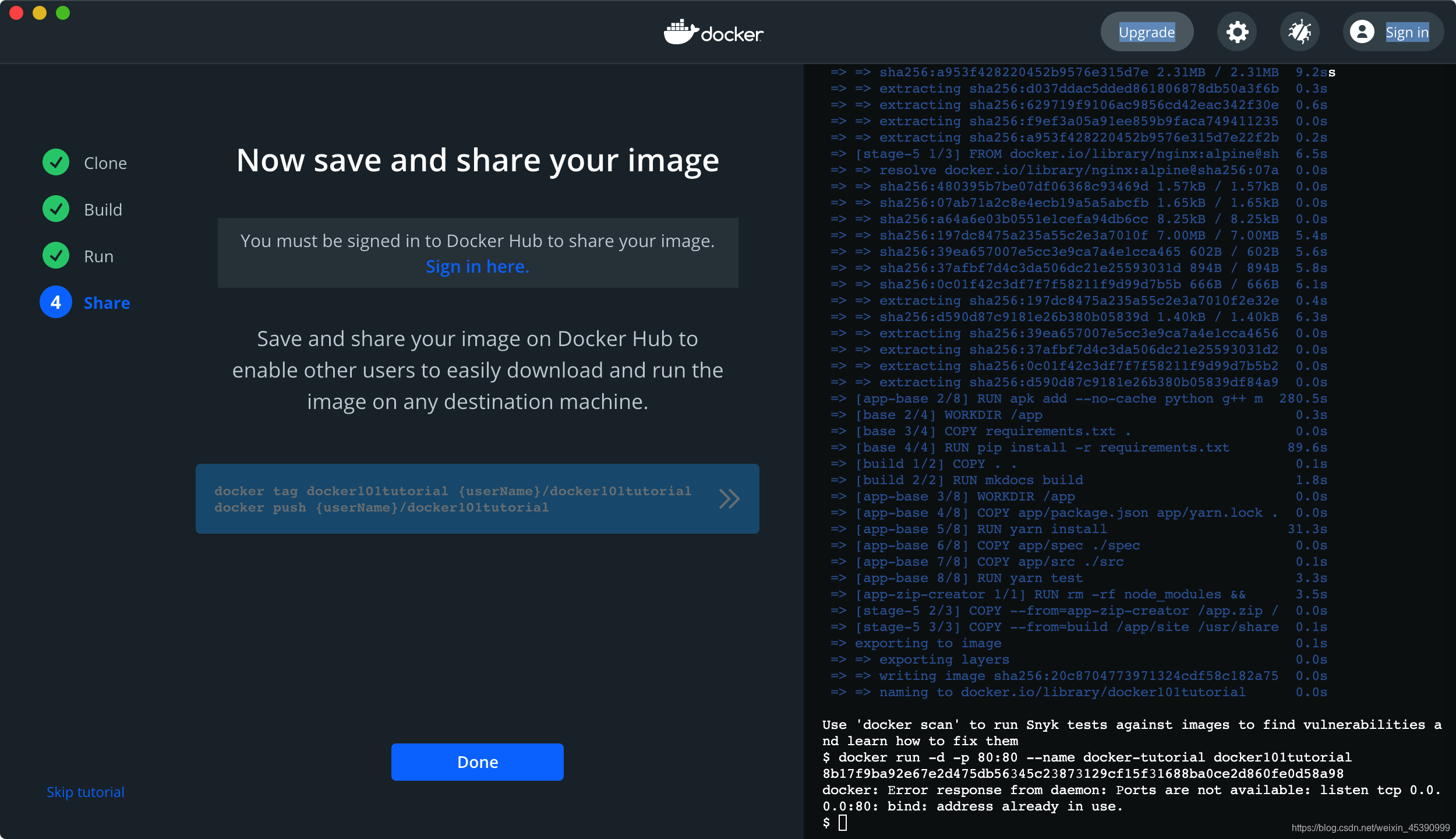
Task: Click the green check beside Clone
Action: coord(56,163)
